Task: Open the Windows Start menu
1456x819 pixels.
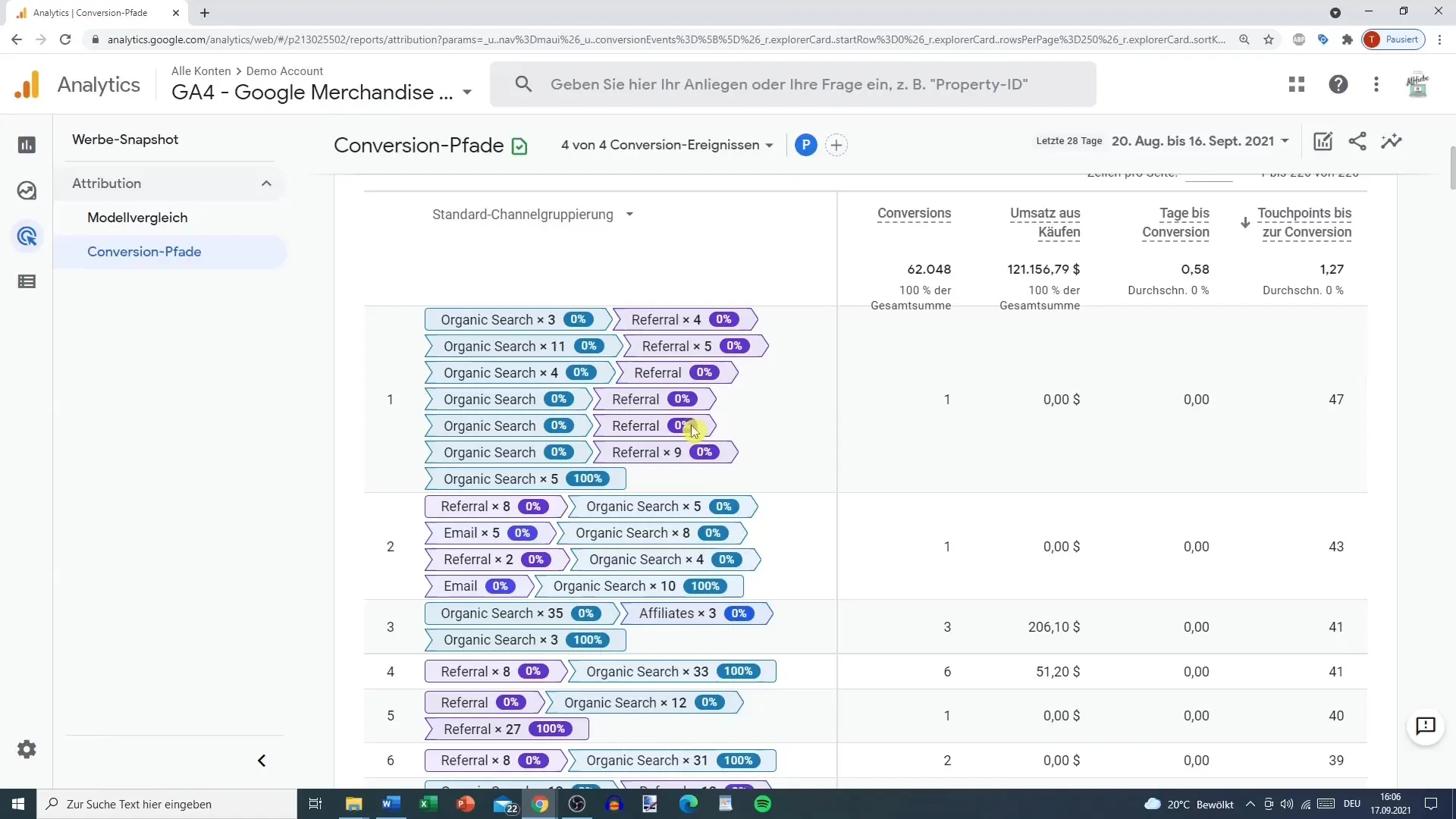Action: coord(18,804)
